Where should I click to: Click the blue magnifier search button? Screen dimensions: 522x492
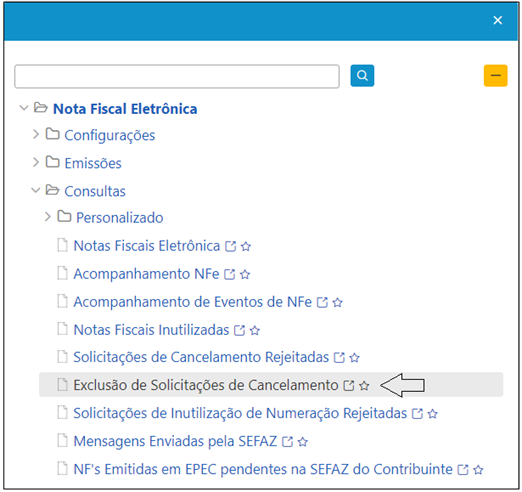click(362, 76)
